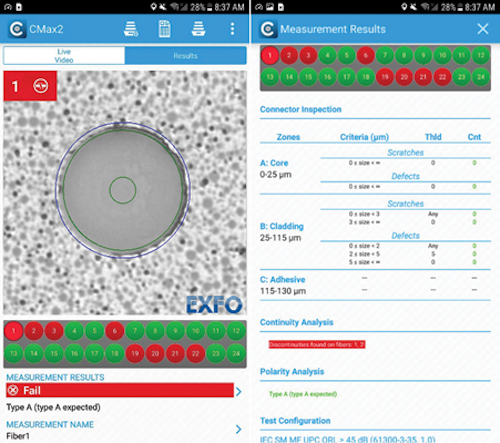The image size is (500, 443).
Task: Tap the 'B: Cladding' zone label
Action: (x=282, y=226)
